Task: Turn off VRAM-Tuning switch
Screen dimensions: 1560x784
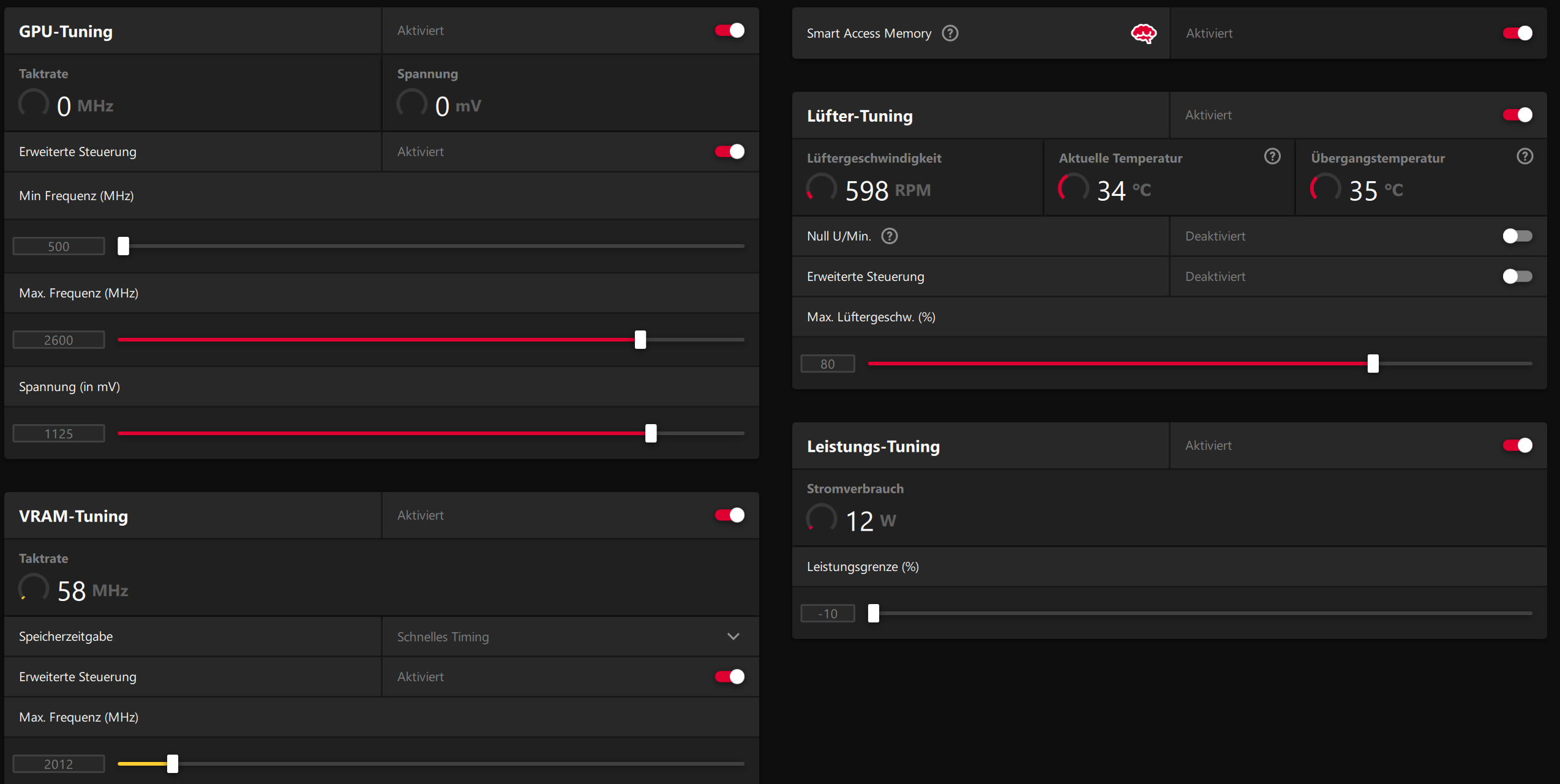Action: tap(729, 515)
